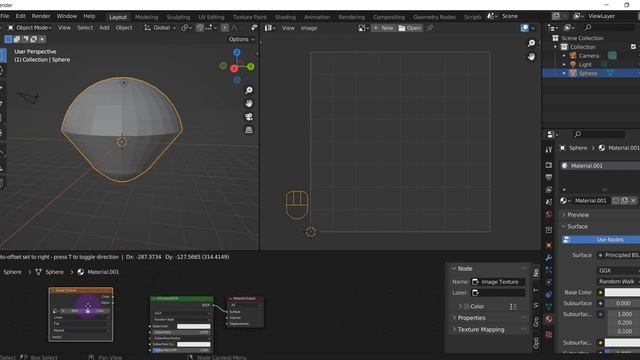
Task: Switch to the UV Editing workspace tab
Action: coord(211,17)
